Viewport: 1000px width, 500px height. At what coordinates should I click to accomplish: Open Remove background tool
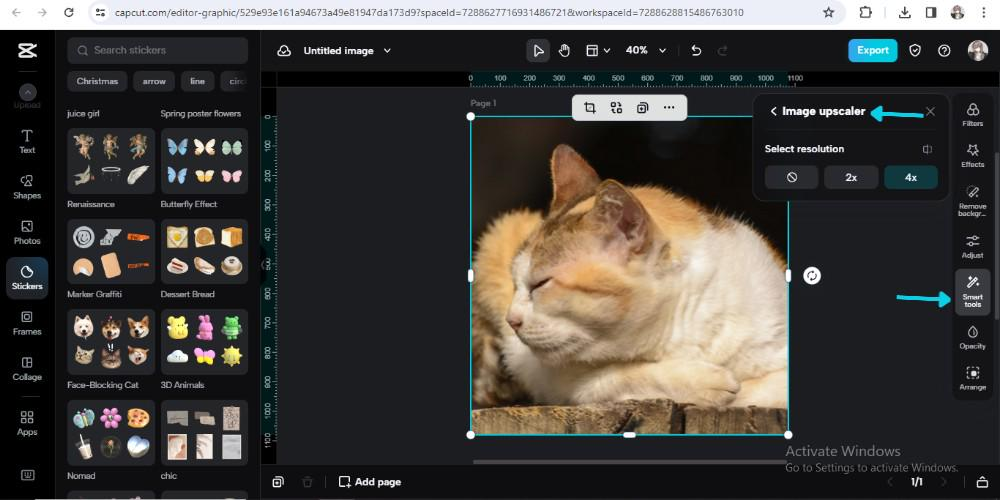[973, 200]
